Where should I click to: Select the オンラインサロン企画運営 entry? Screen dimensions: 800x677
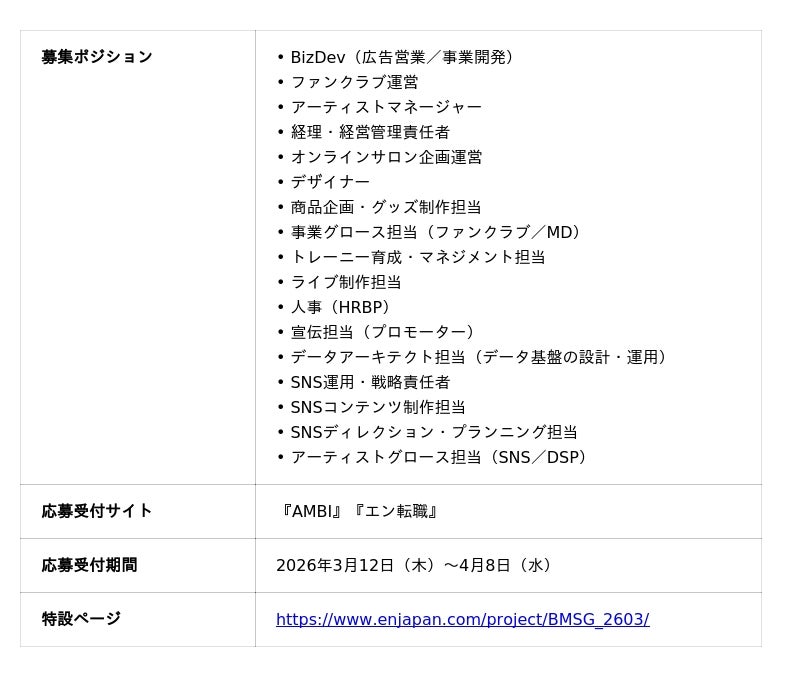386,157
